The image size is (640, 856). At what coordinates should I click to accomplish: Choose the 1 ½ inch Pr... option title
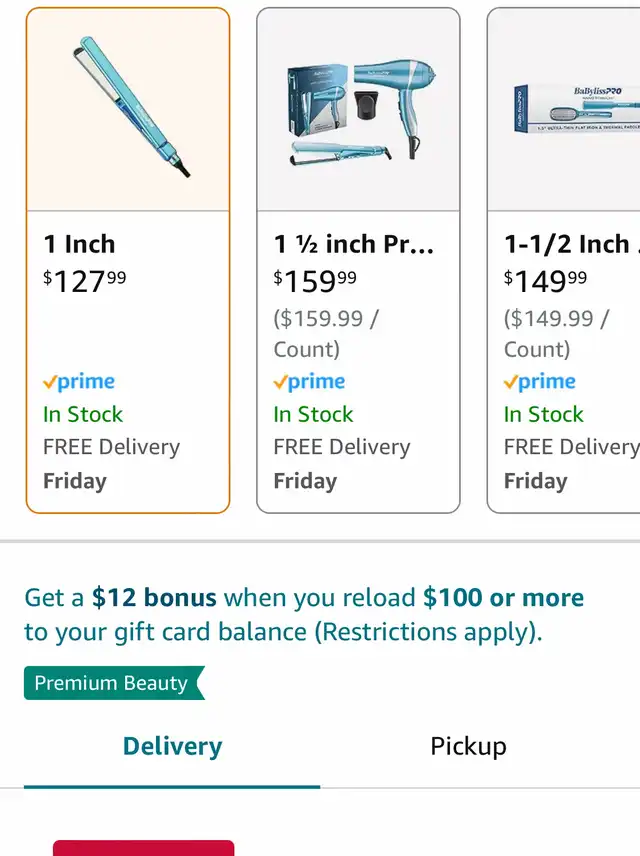coord(354,244)
